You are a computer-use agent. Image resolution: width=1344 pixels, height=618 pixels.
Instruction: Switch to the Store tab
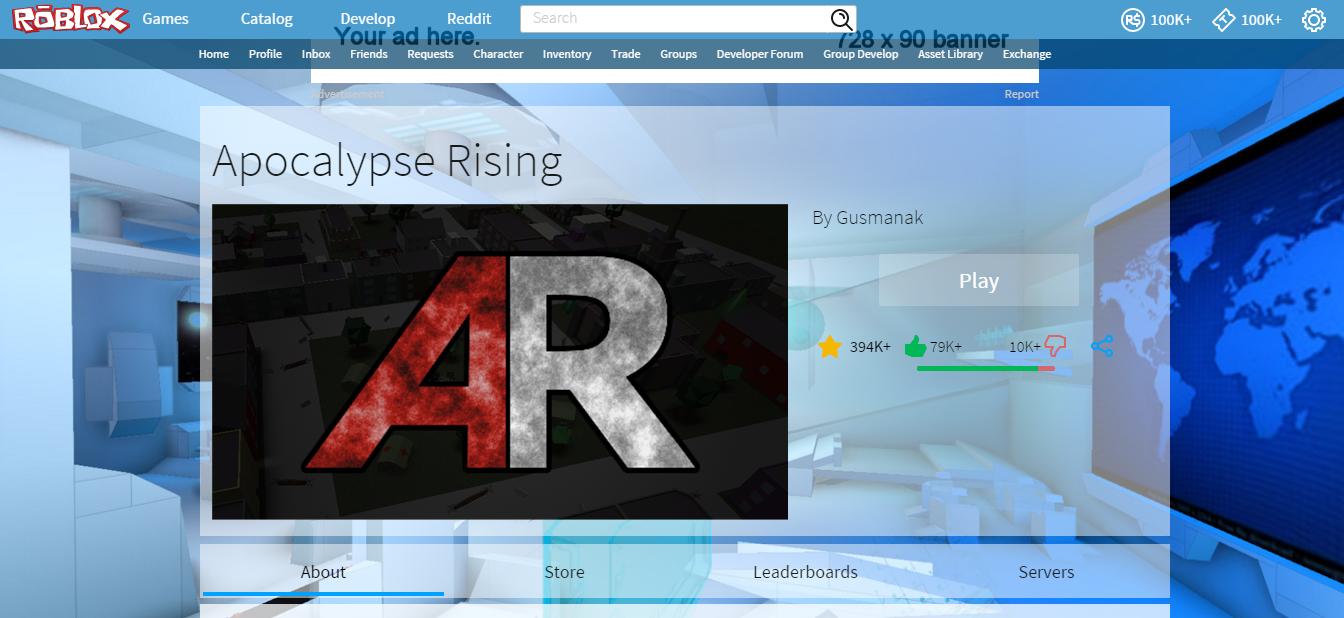[564, 572]
